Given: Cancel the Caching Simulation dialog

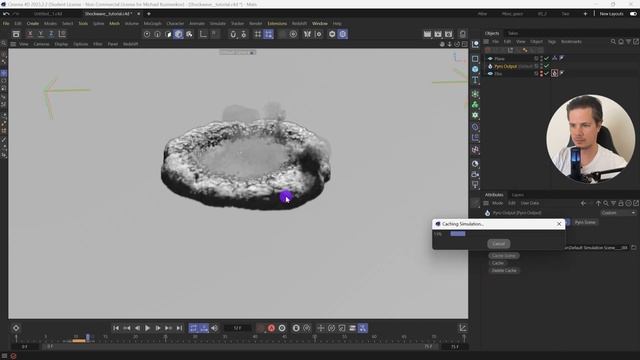Looking at the screenshot, I should point(498,244).
